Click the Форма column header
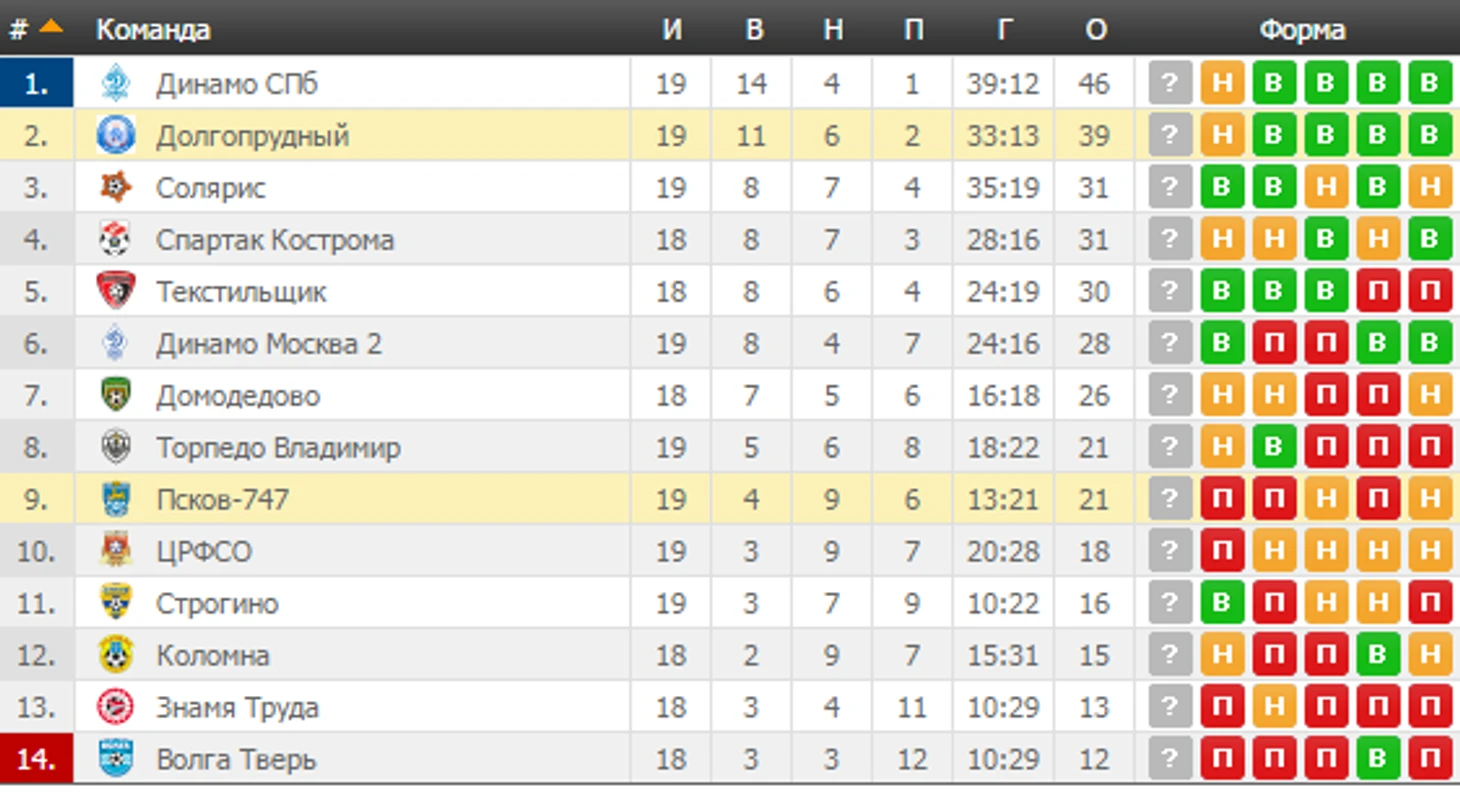The width and height of the screenshot is (1460, 795). pos(1301,30)
